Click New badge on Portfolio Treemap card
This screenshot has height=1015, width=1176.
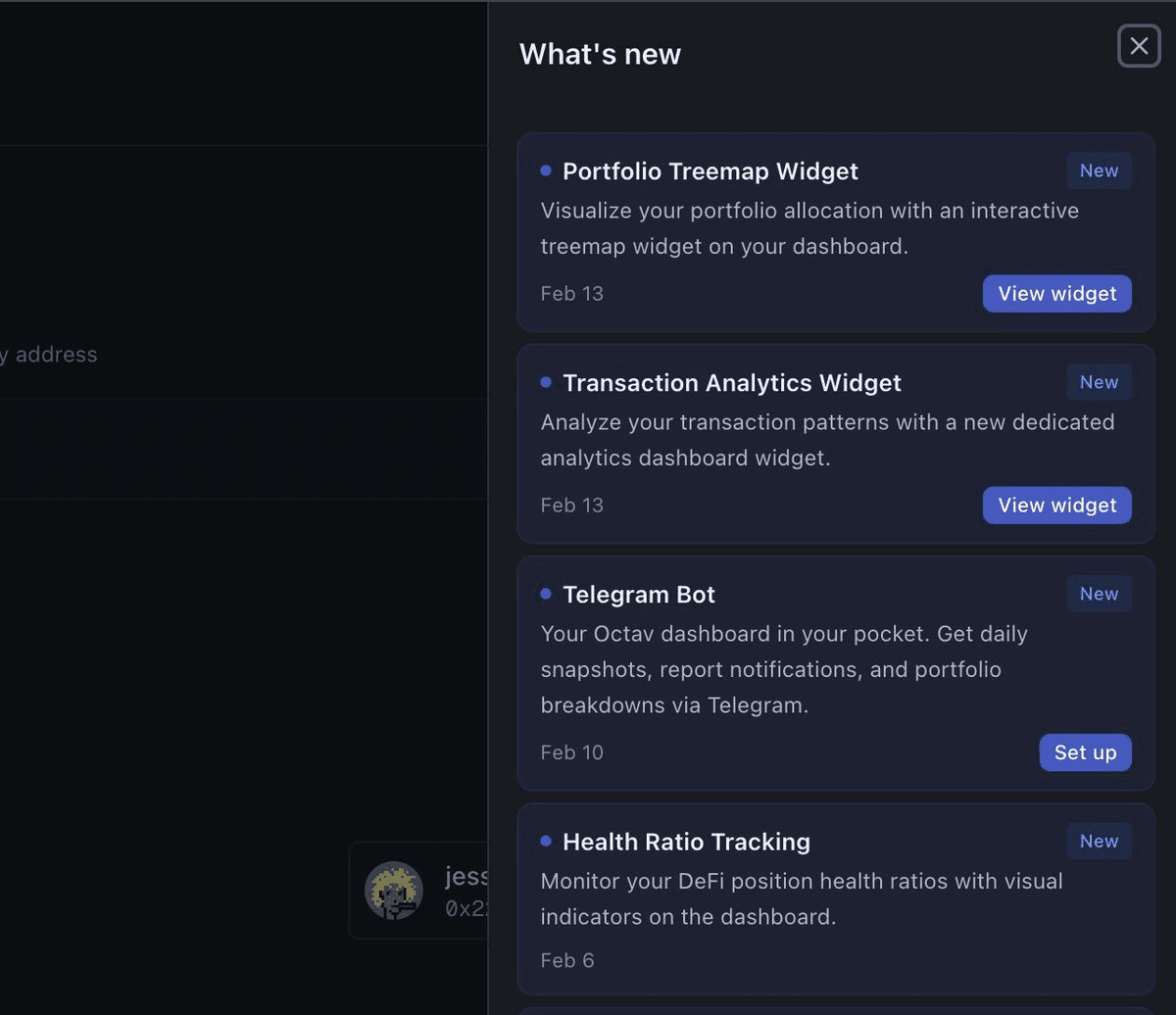click(x=1099, y=170)
